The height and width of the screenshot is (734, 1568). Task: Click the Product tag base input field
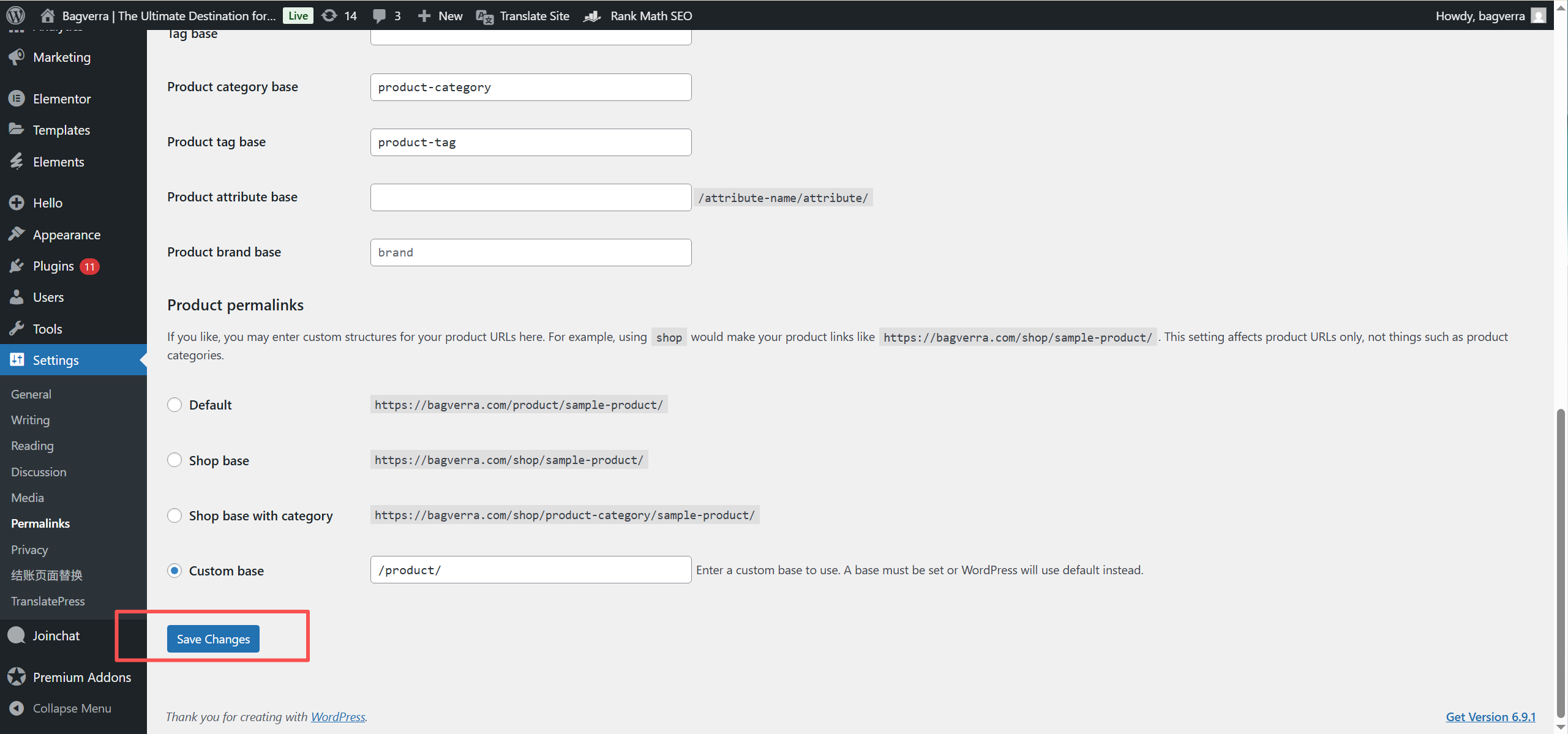(530, 141)
